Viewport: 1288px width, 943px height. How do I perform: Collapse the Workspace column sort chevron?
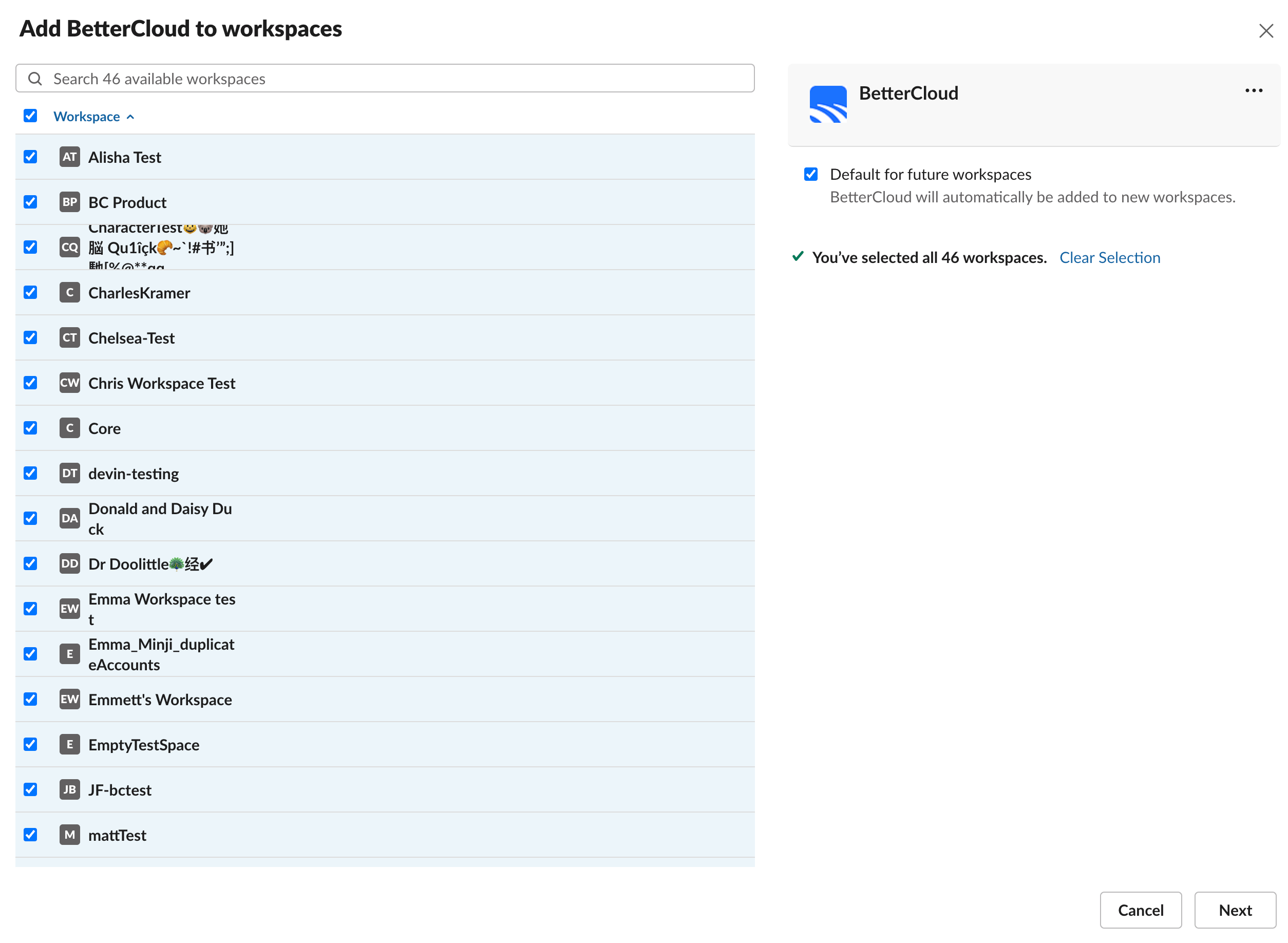(130, 116)
